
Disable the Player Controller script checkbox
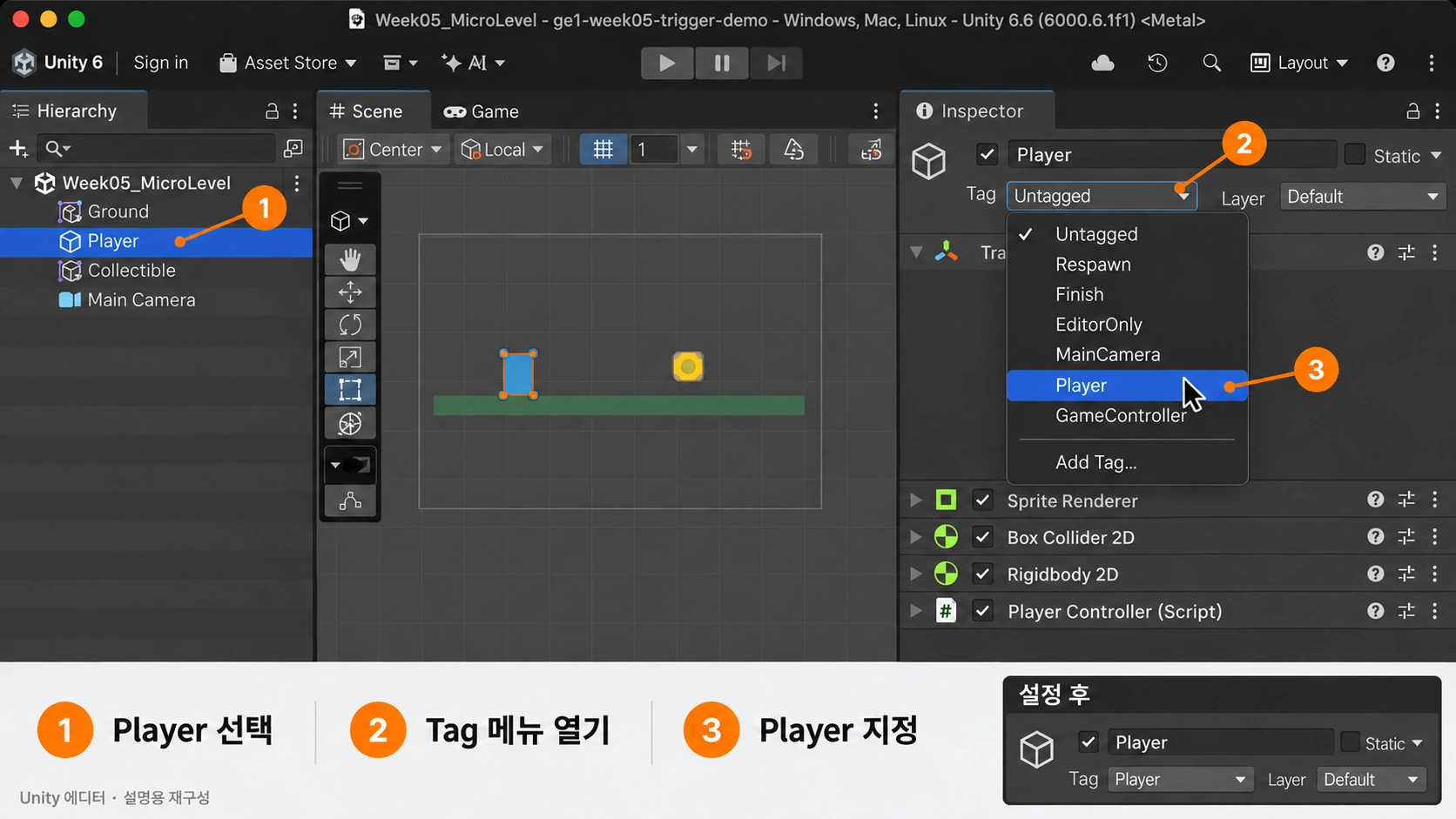[982, 611]
